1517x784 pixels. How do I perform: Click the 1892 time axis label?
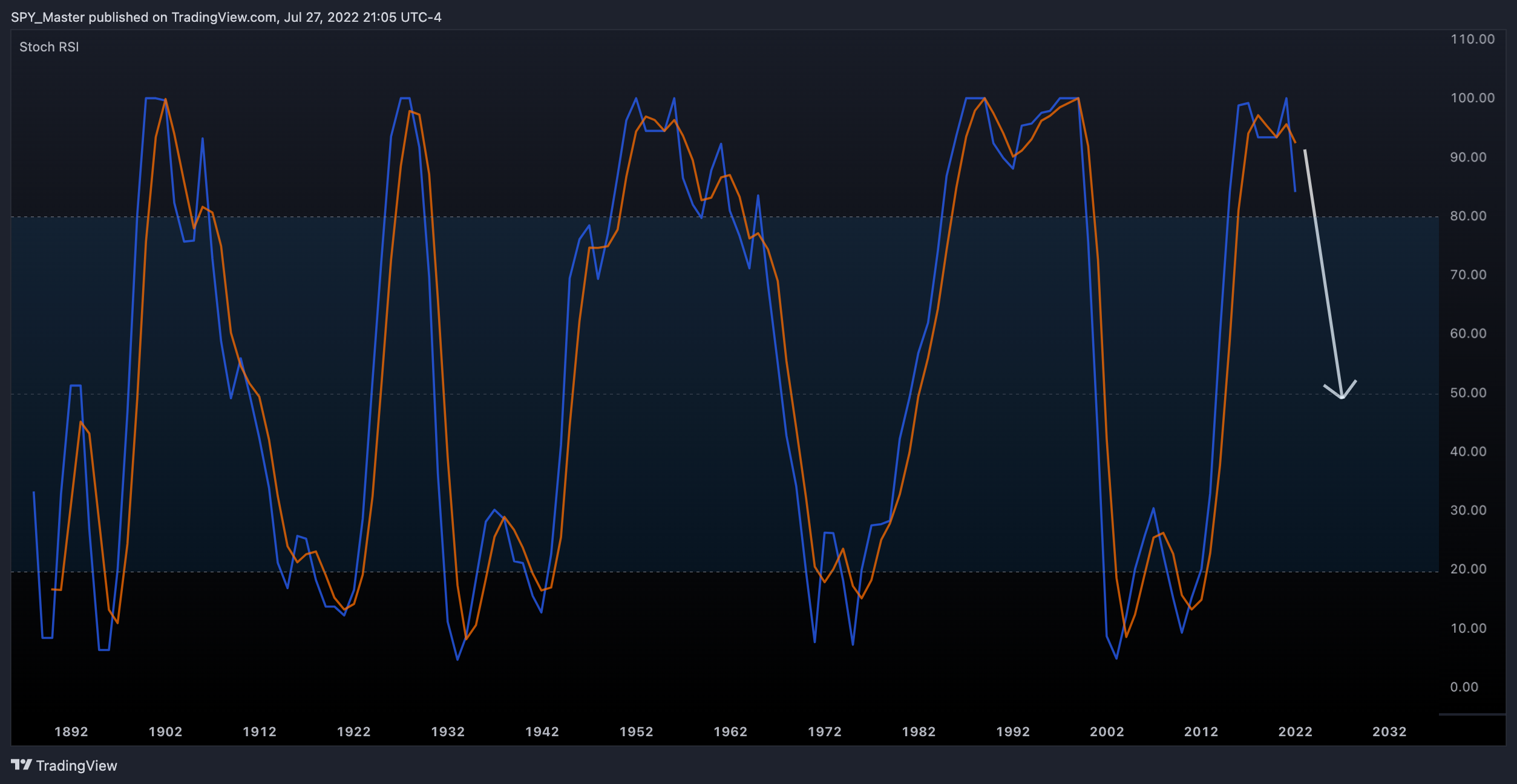[x=71, y=731]
